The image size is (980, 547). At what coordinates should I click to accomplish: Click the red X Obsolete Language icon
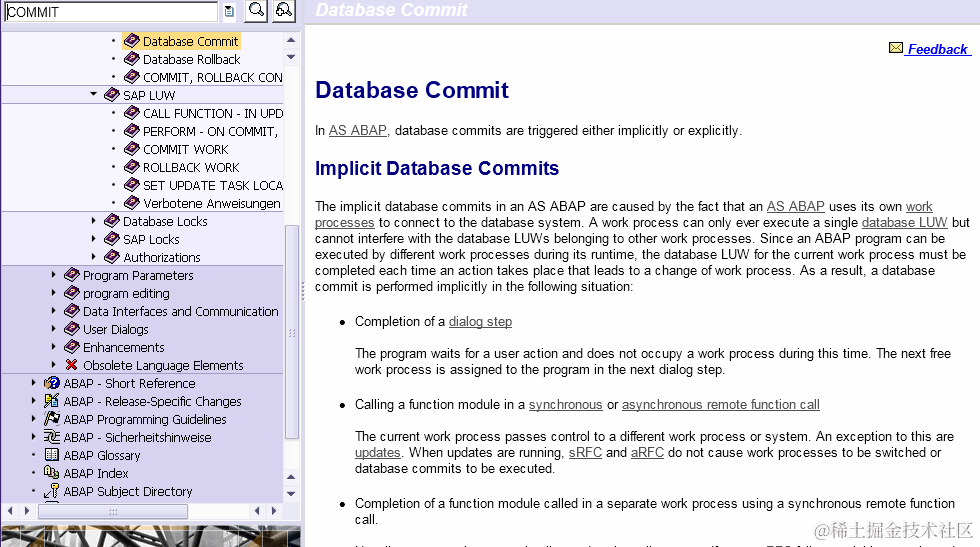point(72,365)
